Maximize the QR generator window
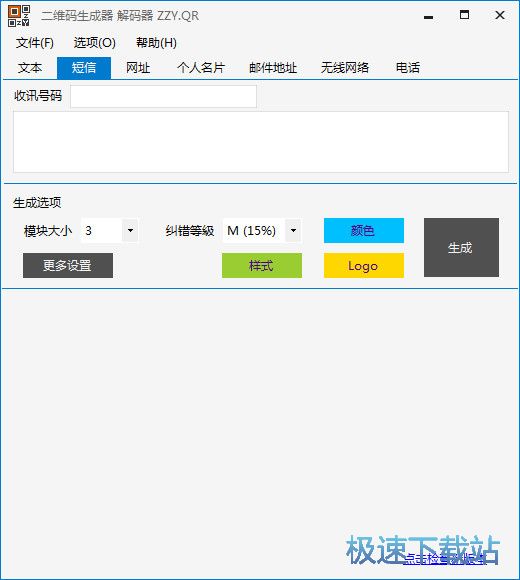520x580 pixels. [x=464, y=15]
